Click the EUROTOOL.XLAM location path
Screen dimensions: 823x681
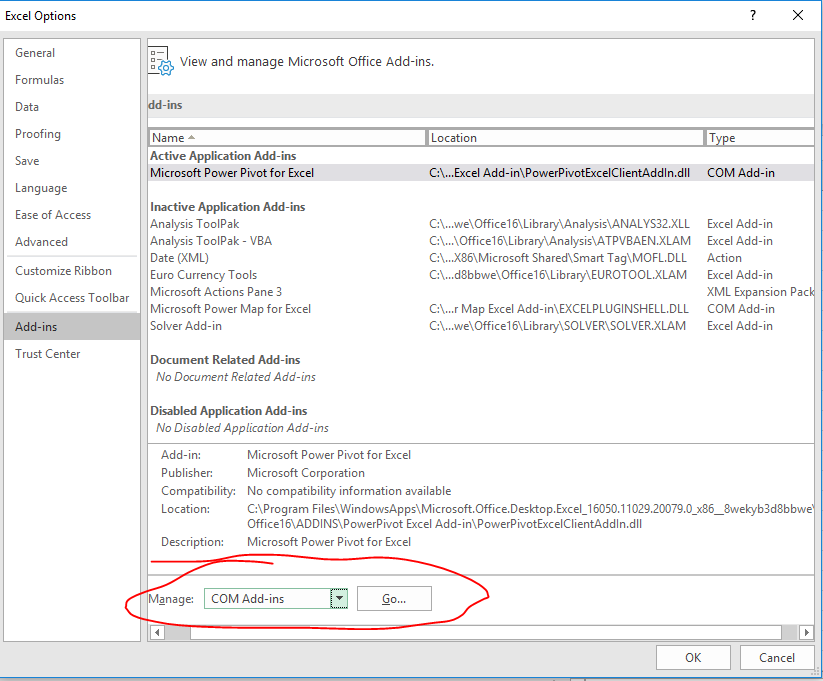(x=558, y=275)
